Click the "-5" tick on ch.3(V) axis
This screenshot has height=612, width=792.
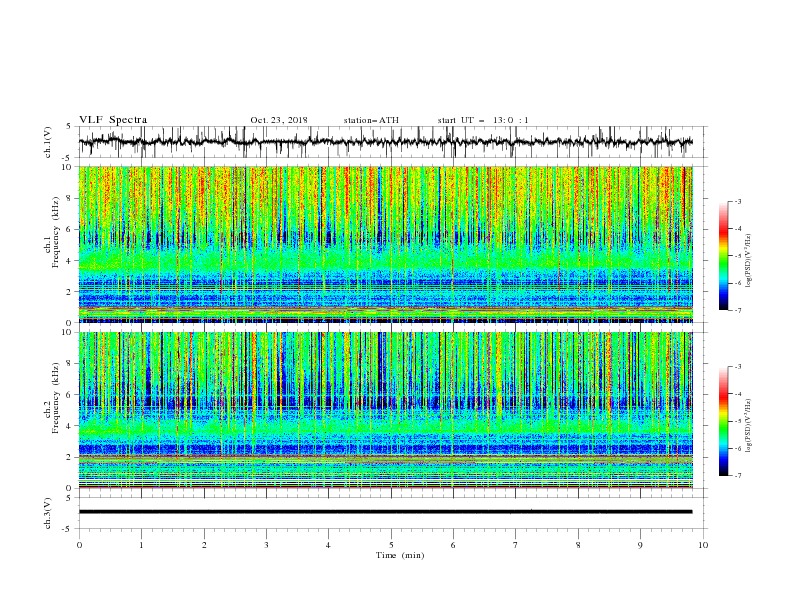pyautogui.click(x=68, y=529)
